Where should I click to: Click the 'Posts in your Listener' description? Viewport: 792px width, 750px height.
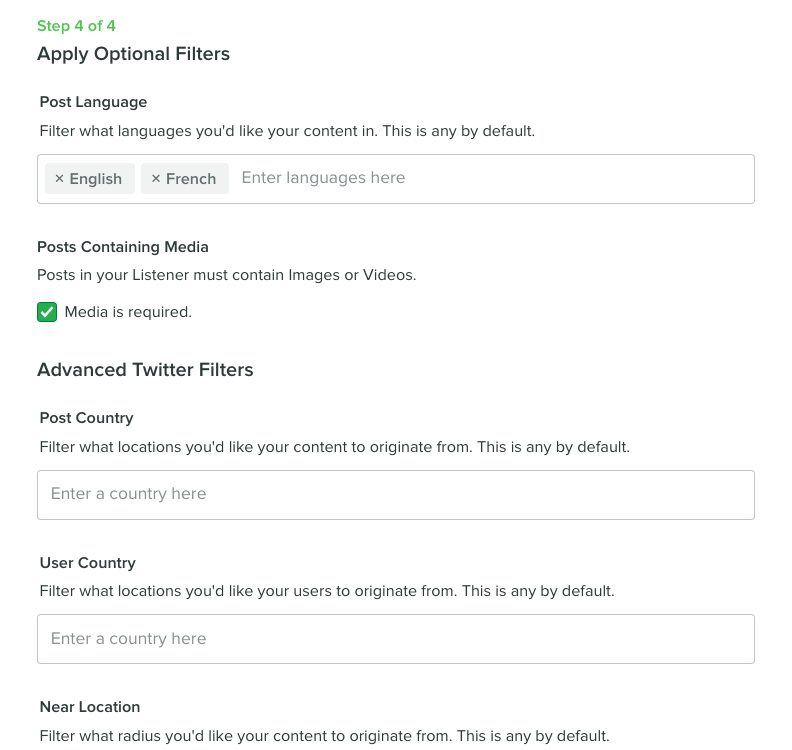coord(227,275)
